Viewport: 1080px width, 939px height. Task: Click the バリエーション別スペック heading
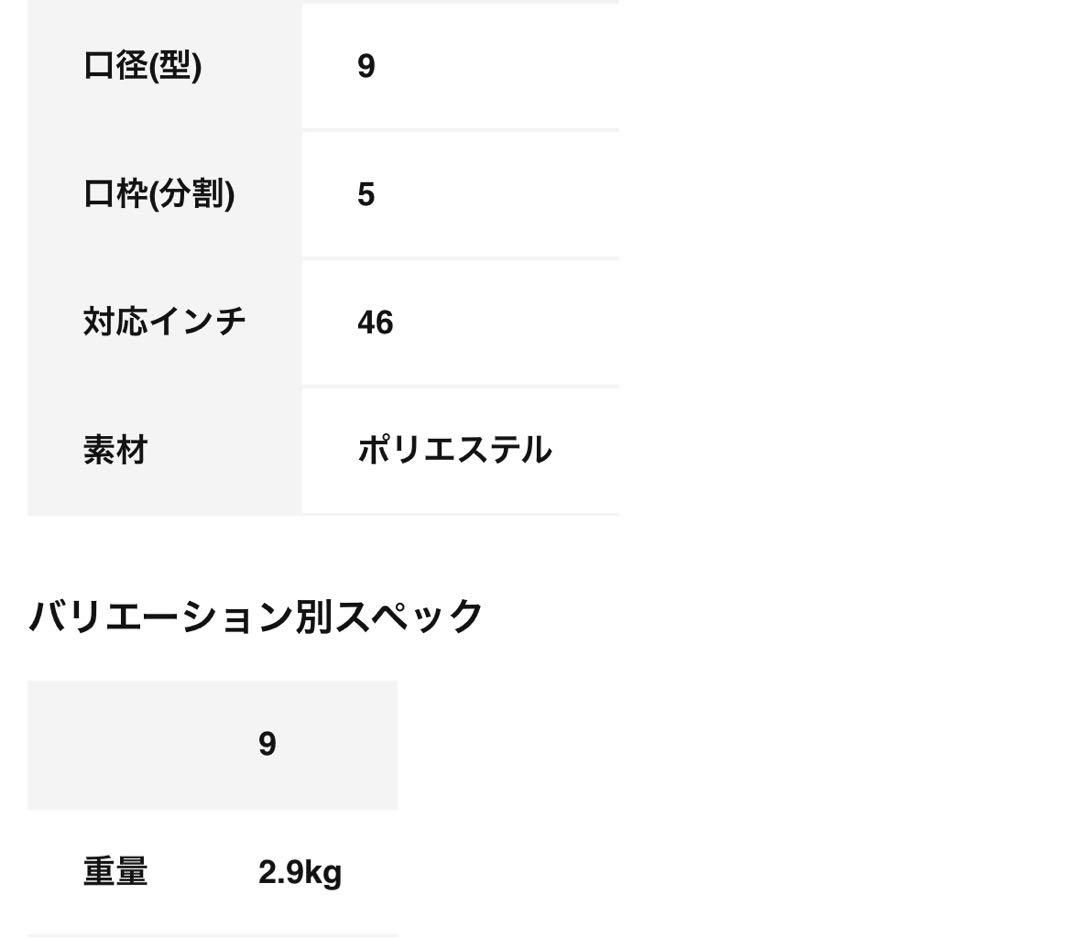255,616
